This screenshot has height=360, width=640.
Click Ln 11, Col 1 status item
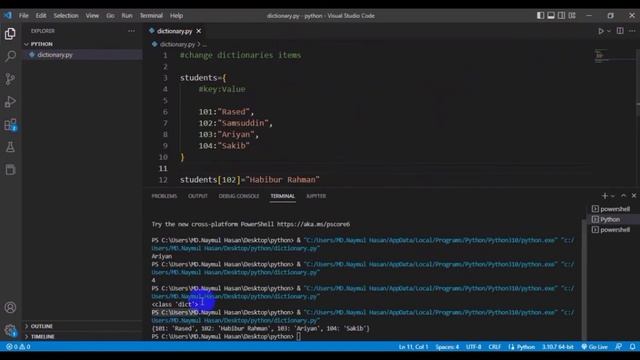(x=413, y=347)
